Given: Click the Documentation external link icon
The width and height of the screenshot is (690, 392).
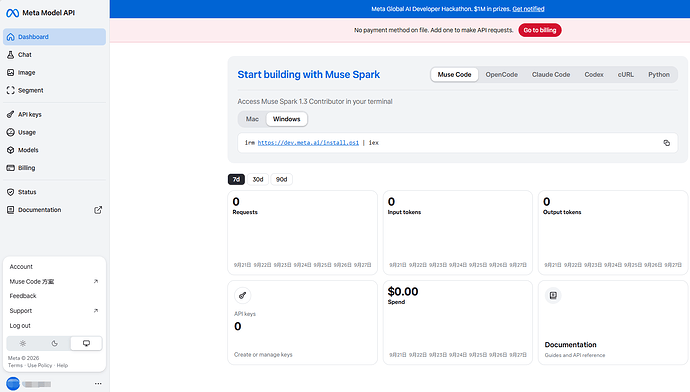Looking at the screenshot, I should [98, 210].
